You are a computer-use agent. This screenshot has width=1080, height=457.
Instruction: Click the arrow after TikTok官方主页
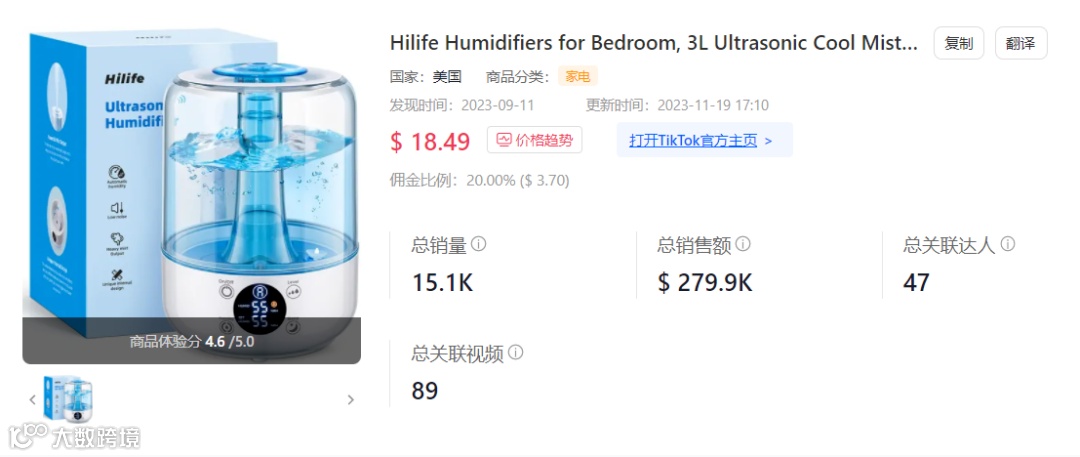pyautogui.click(x=769, y=141)
